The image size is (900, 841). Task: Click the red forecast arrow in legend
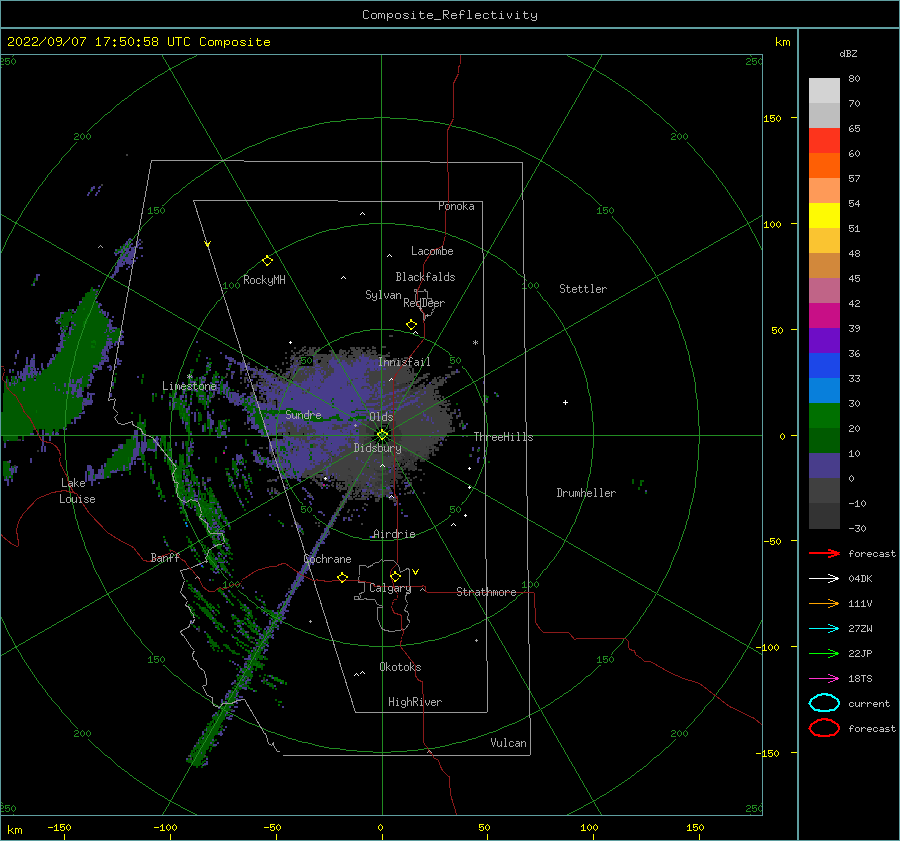824,553
